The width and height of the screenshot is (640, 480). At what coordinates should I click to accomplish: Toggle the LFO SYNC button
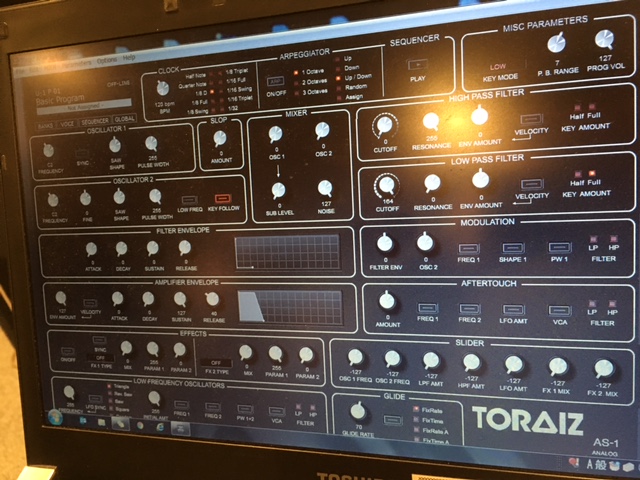(x=95, y=399)
